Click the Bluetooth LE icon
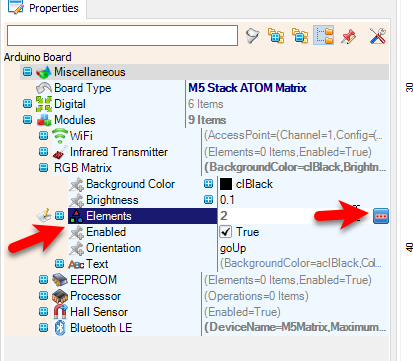The image size is (413, 361). click(60, 328)
